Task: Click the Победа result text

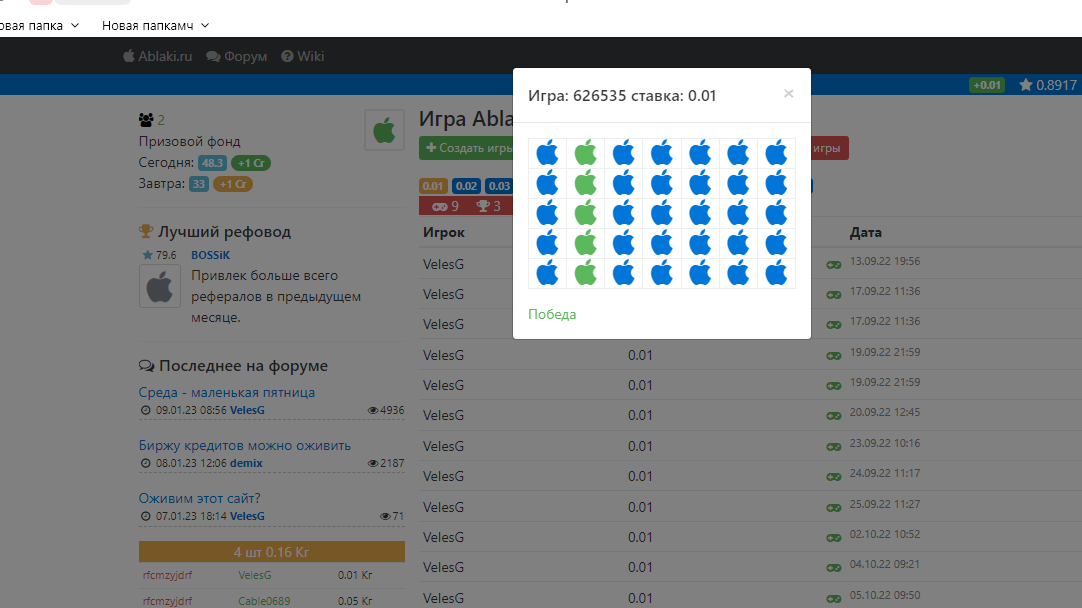Action: click(552, 314)
